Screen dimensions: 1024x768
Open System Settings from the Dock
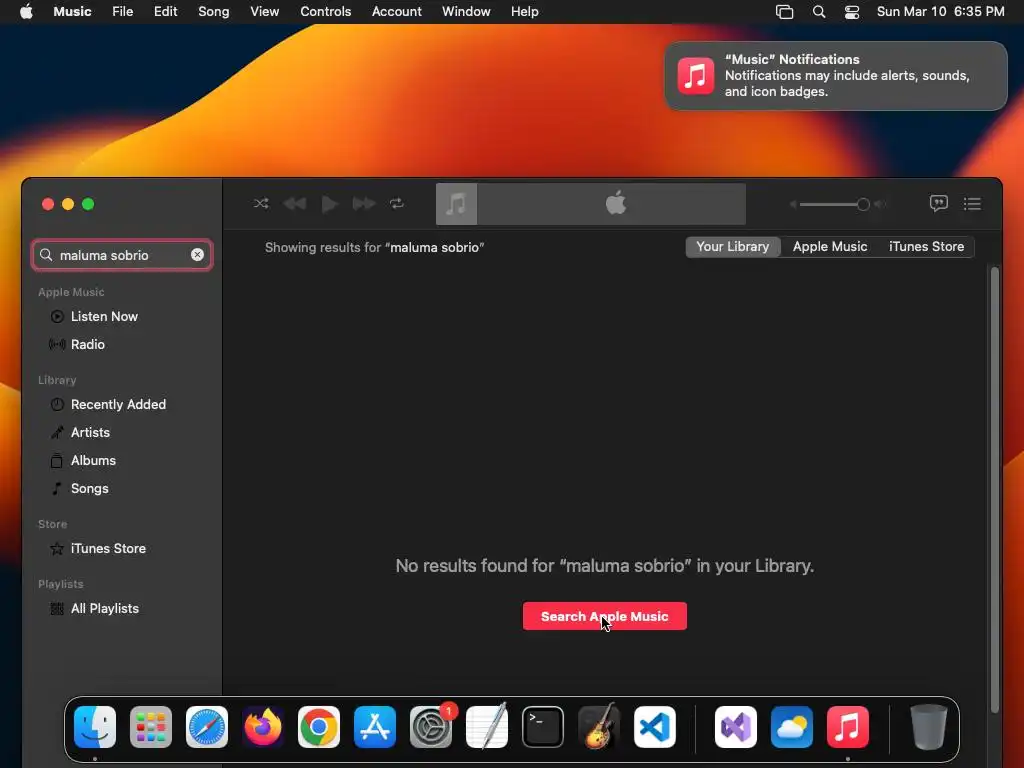(x=431, y=727)
